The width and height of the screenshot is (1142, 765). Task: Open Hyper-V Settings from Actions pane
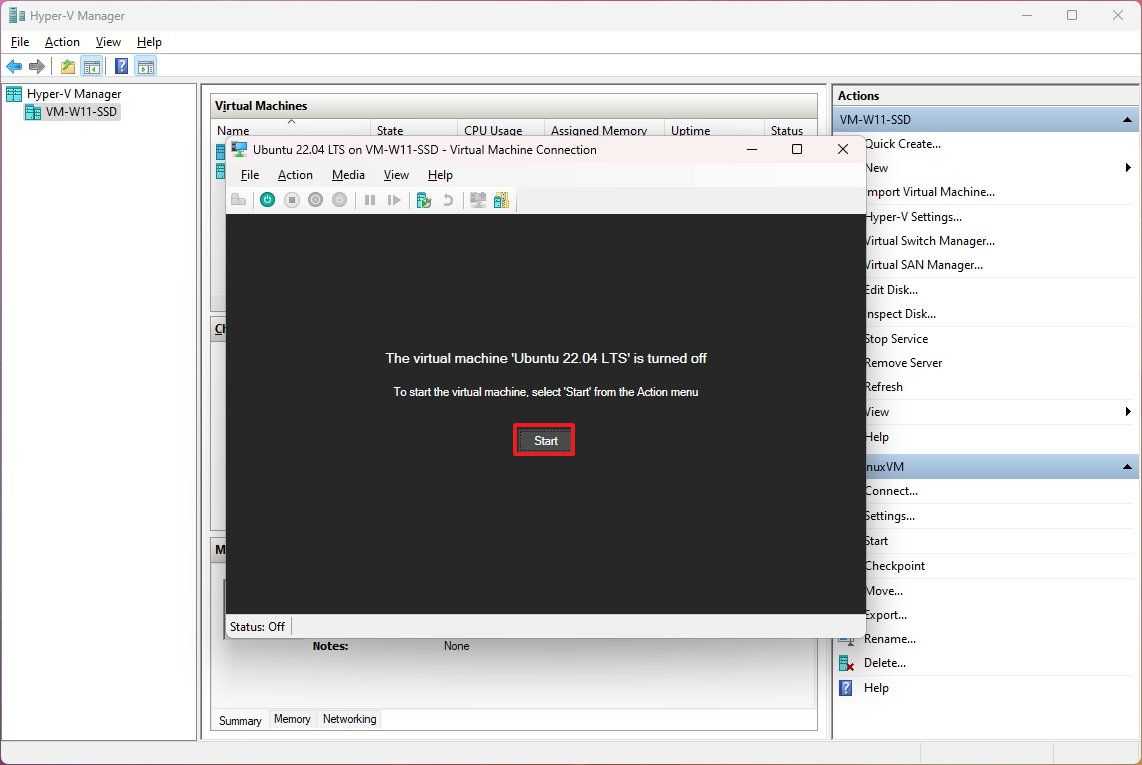pyautogui.click(x=913, y=217)
